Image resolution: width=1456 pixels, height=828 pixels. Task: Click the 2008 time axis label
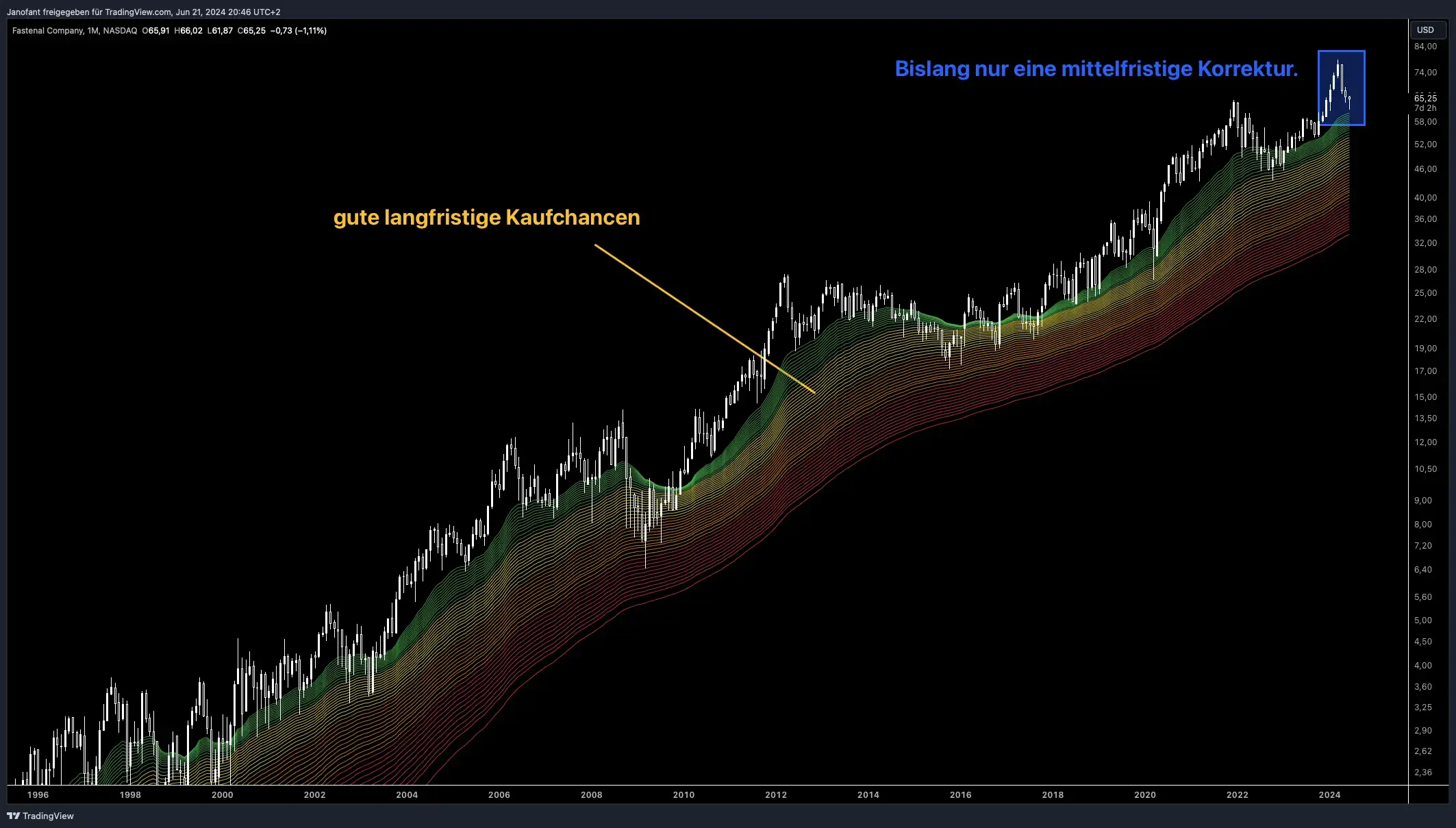[592, 795]
